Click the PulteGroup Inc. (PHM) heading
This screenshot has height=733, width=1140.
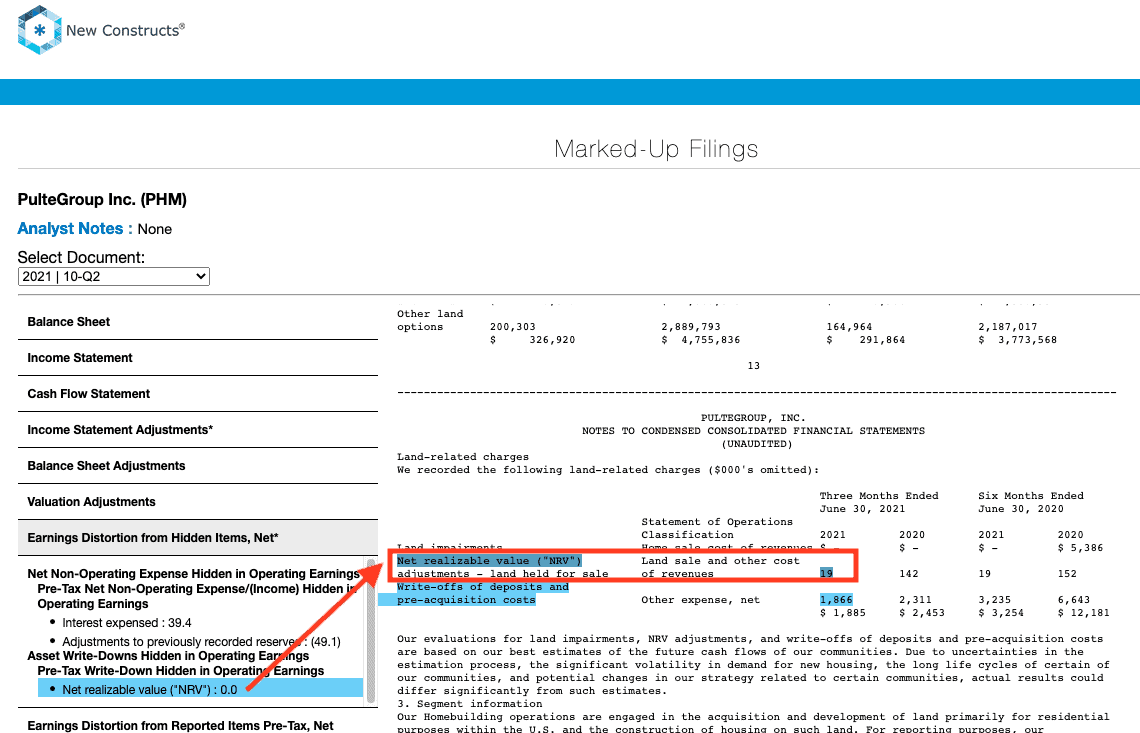[x=102, y=199]
